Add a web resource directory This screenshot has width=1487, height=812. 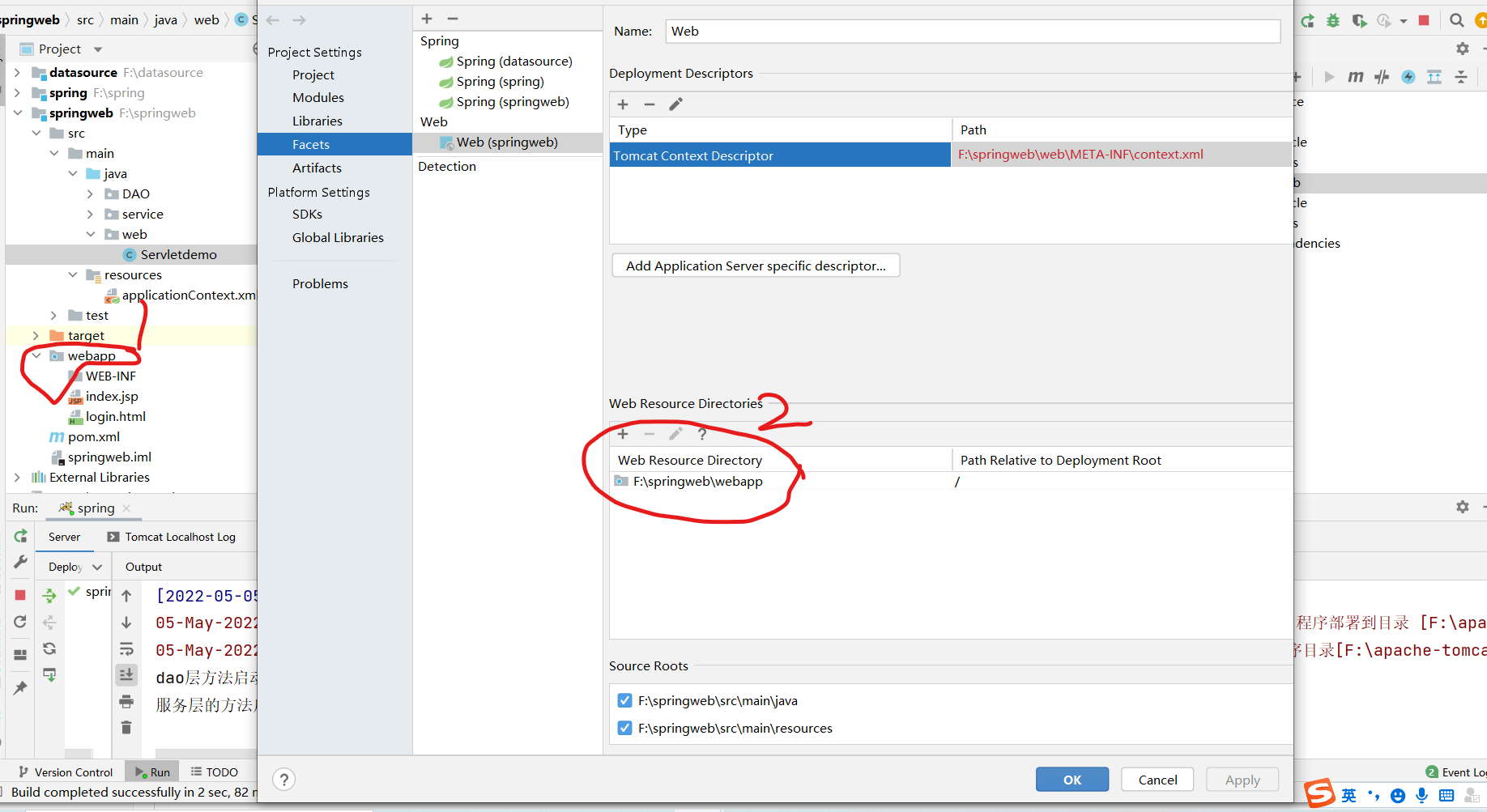tap(623, 435)
